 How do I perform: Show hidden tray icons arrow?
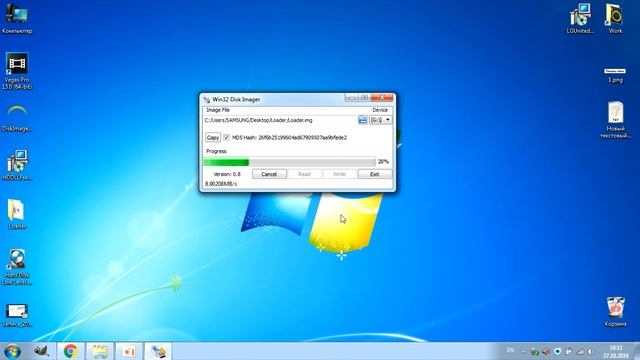(523, 351)
